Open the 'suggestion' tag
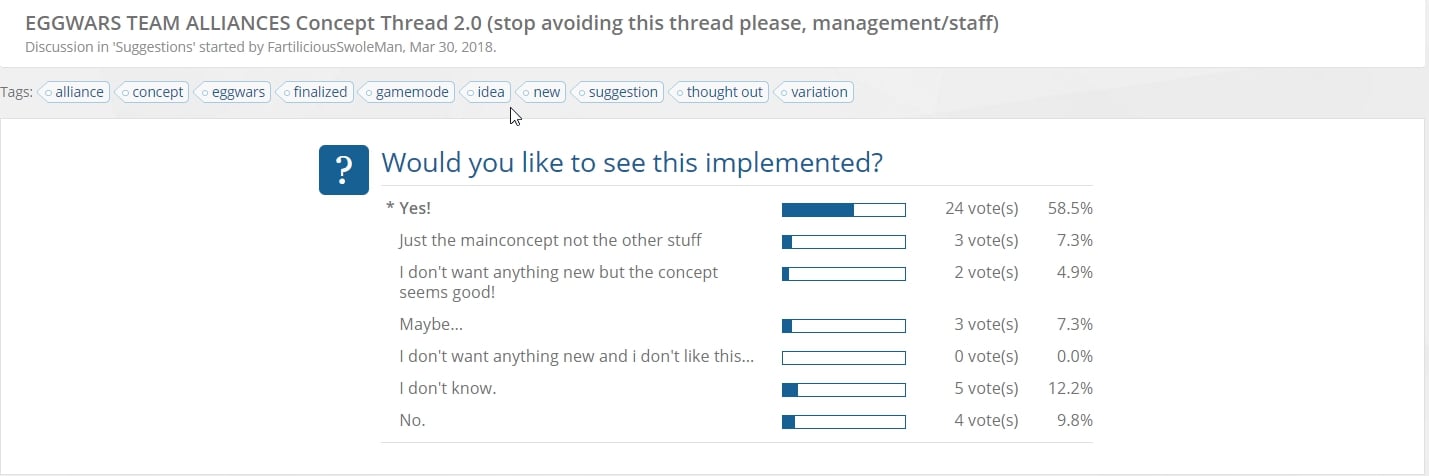 pos(617,92)
